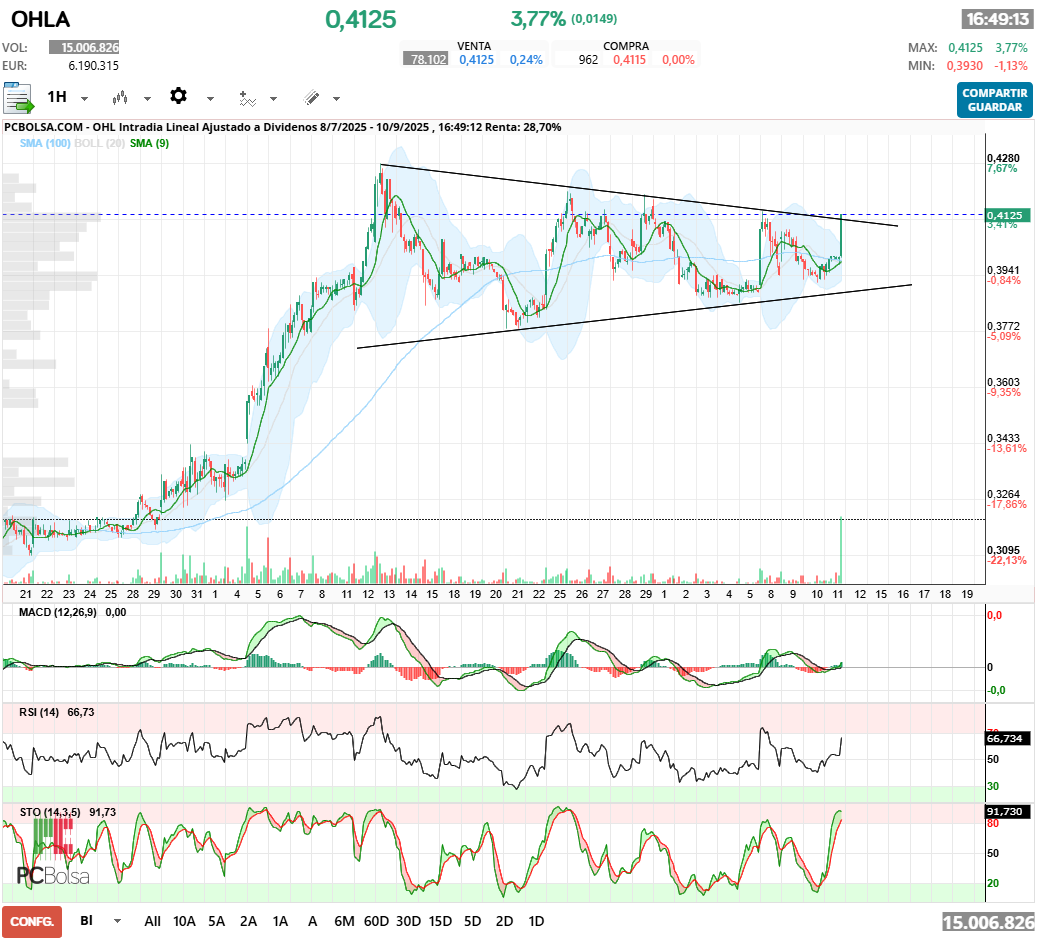The width and height of the screenshot is (1048, 943).
Task: Select the All time range
Action: coord(152,921)
